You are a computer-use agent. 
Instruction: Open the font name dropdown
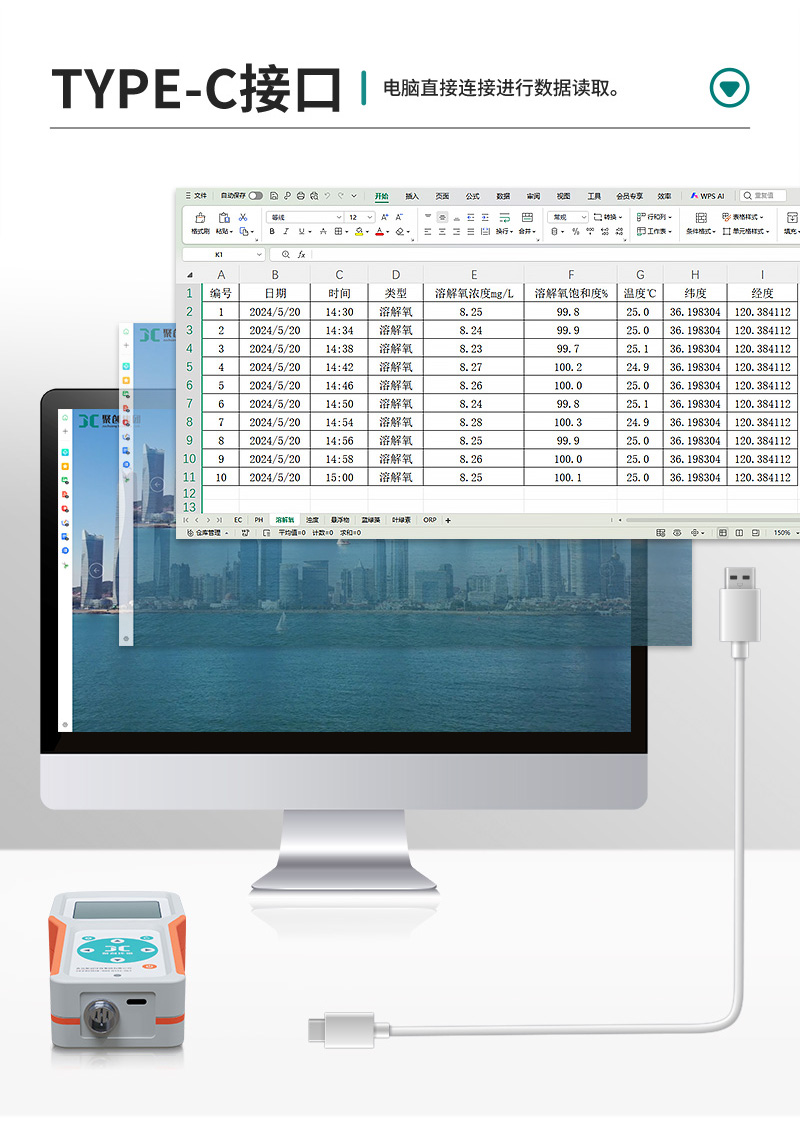point(338,217)
